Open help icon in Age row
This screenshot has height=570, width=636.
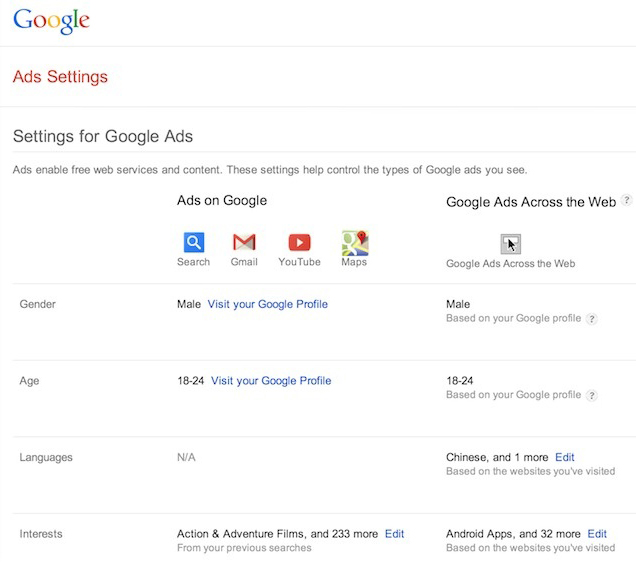[592, 395]
